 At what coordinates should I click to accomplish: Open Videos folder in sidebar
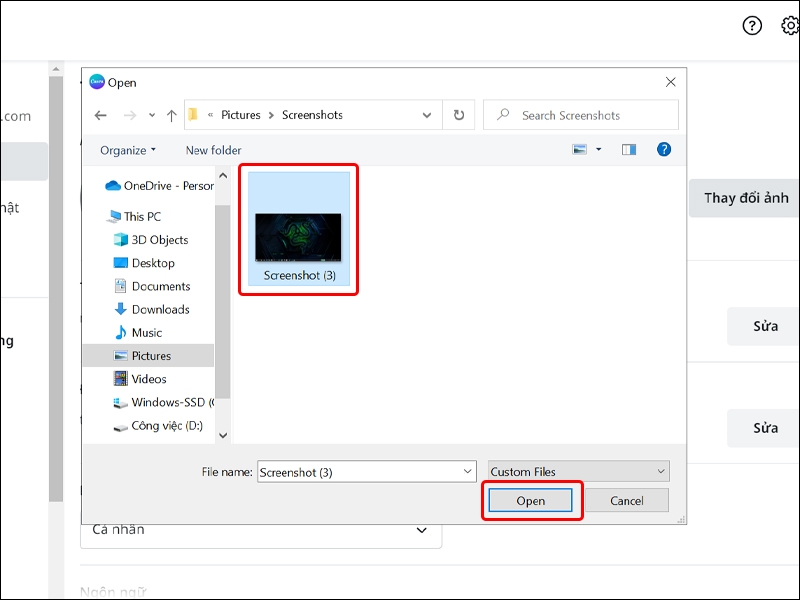pos(140,379)
